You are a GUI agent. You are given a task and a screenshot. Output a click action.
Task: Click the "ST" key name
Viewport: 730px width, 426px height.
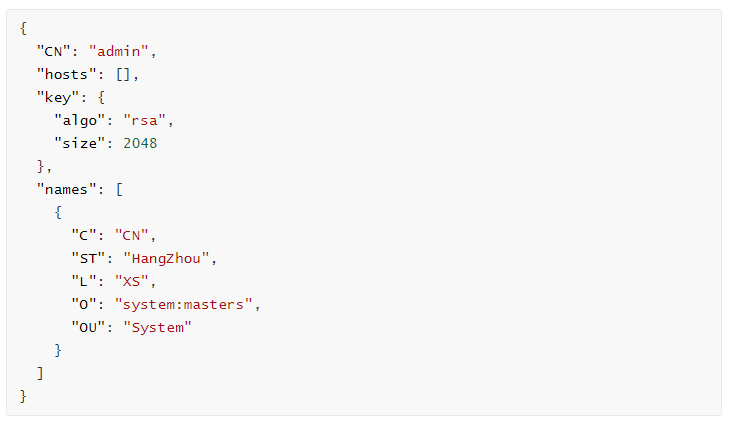88,258
